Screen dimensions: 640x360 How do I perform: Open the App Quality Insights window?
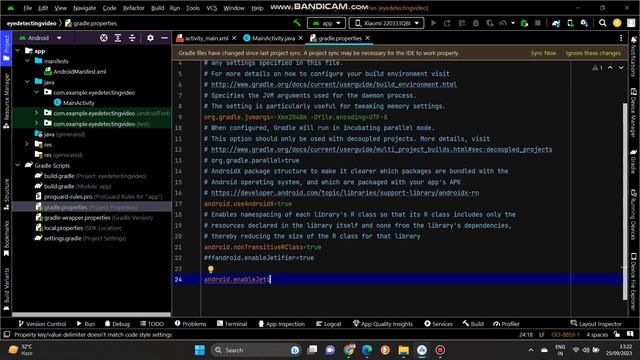[x=383, y=324]
